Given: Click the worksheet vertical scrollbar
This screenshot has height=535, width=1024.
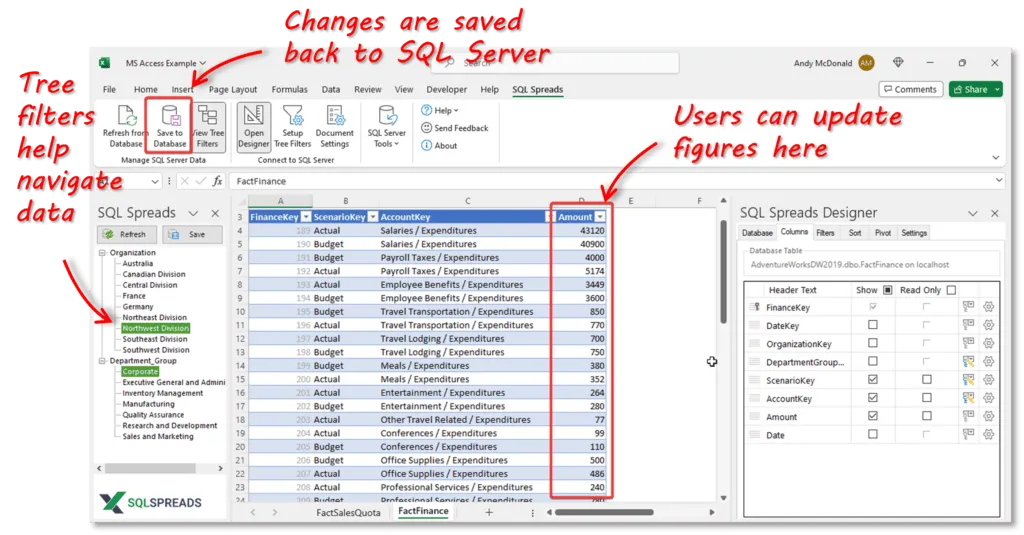Looking at the screenshot, I should point(723,270).
